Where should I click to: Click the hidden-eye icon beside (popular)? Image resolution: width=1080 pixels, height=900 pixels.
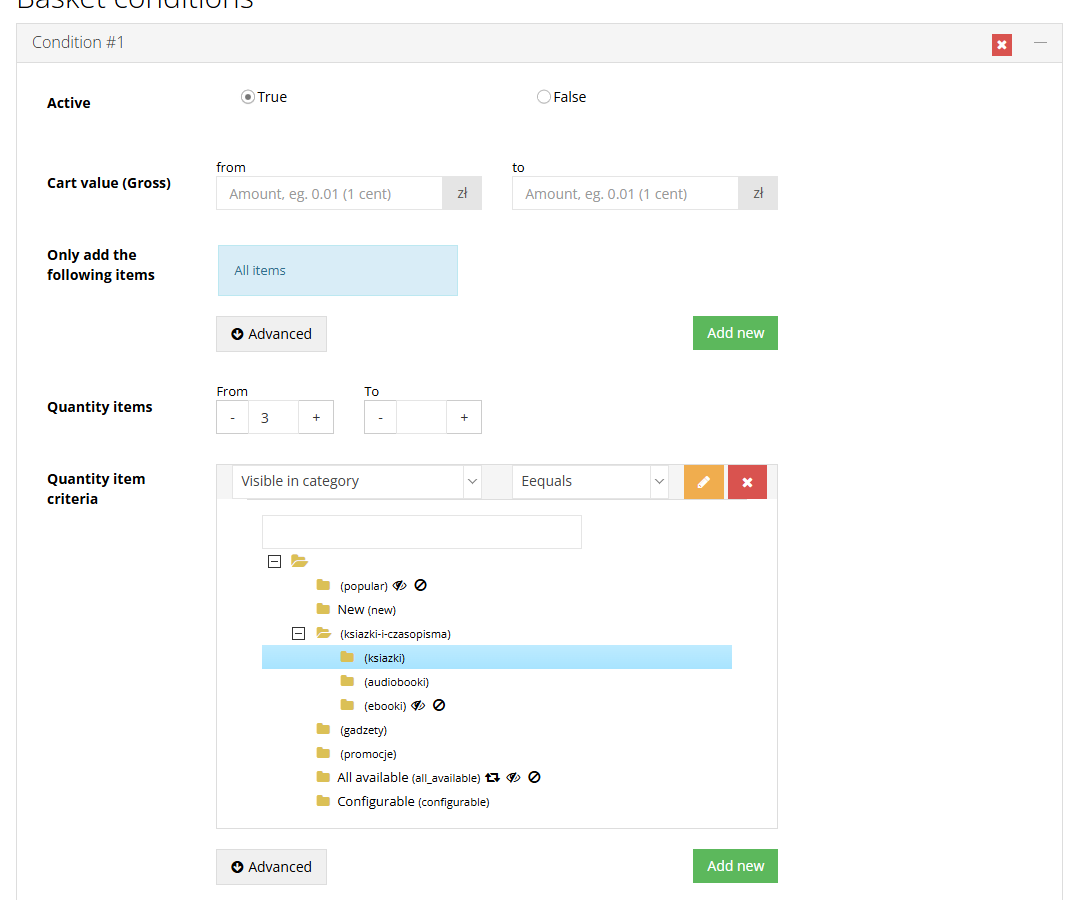[399, 586]
